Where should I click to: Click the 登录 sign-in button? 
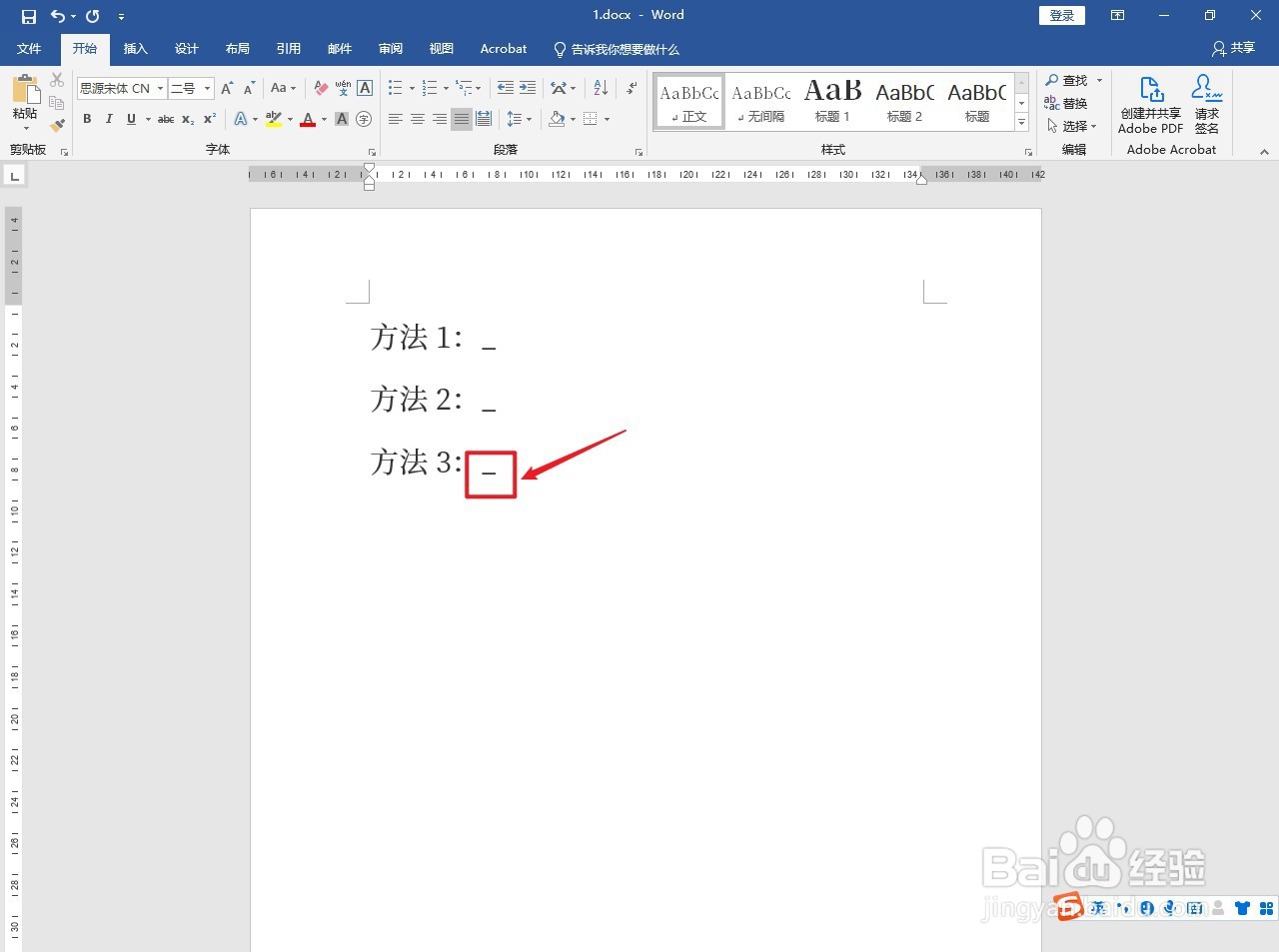[1061, 15]
